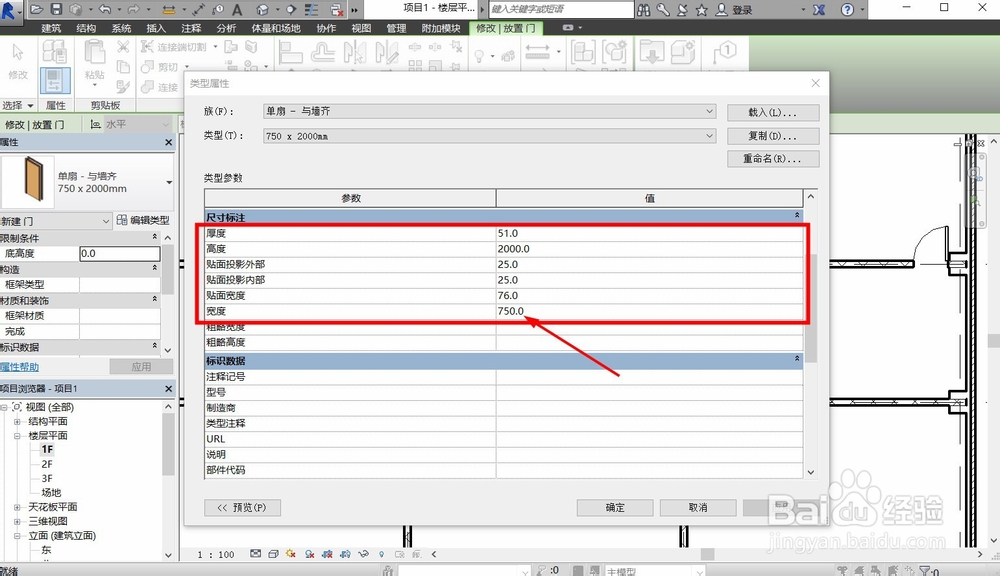
Task: Click the Load Family icon in ribbon
Action: (652, 52)
